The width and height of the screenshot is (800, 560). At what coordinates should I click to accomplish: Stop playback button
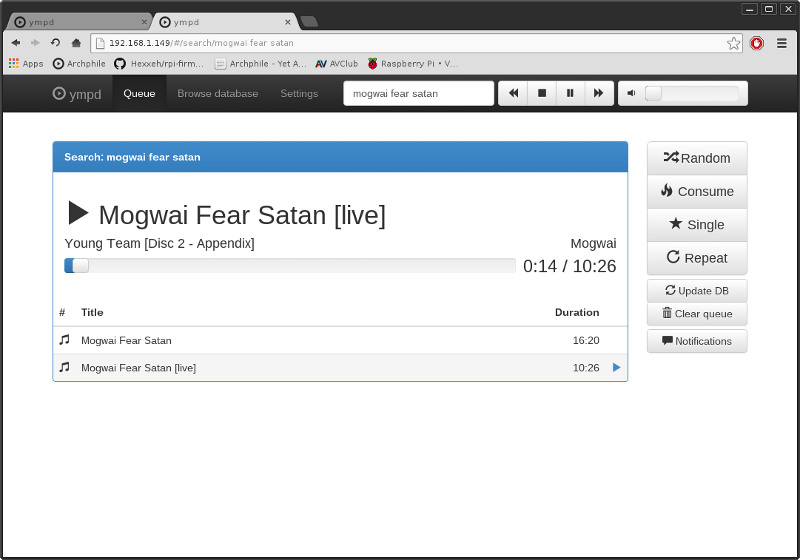click(542, 93)
